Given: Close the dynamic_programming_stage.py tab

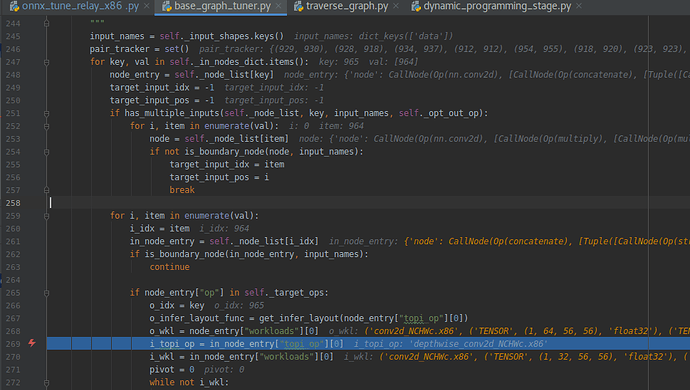Looking at the screenshot, I should pyautogui.click(x=579, y=6).
